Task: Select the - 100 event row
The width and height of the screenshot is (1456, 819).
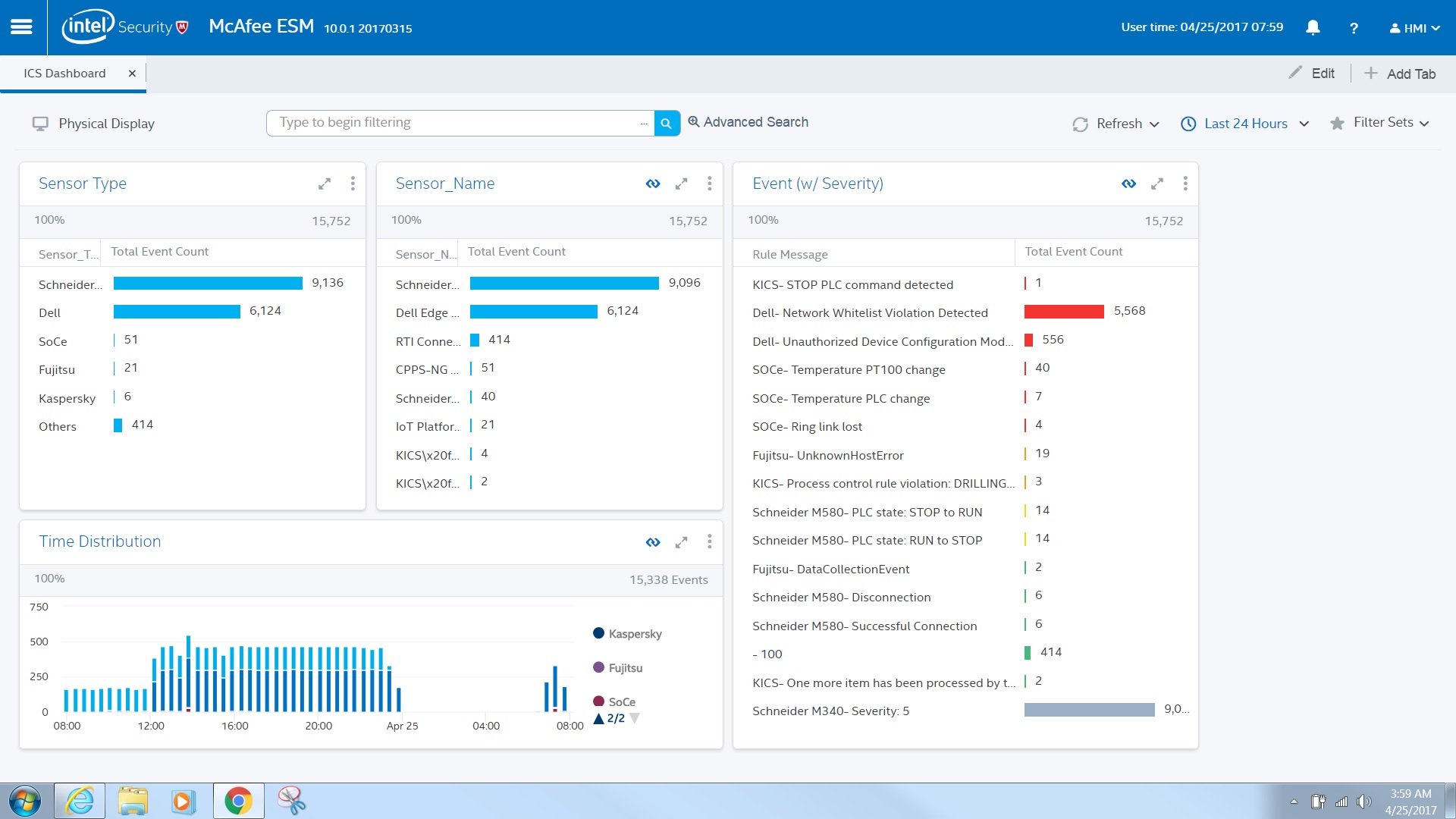Action: pos(965,654)
